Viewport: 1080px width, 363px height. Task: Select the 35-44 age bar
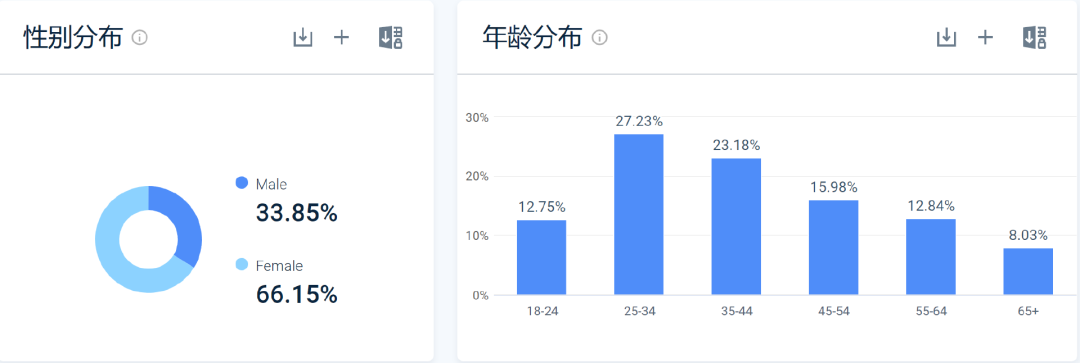(736, 227)
